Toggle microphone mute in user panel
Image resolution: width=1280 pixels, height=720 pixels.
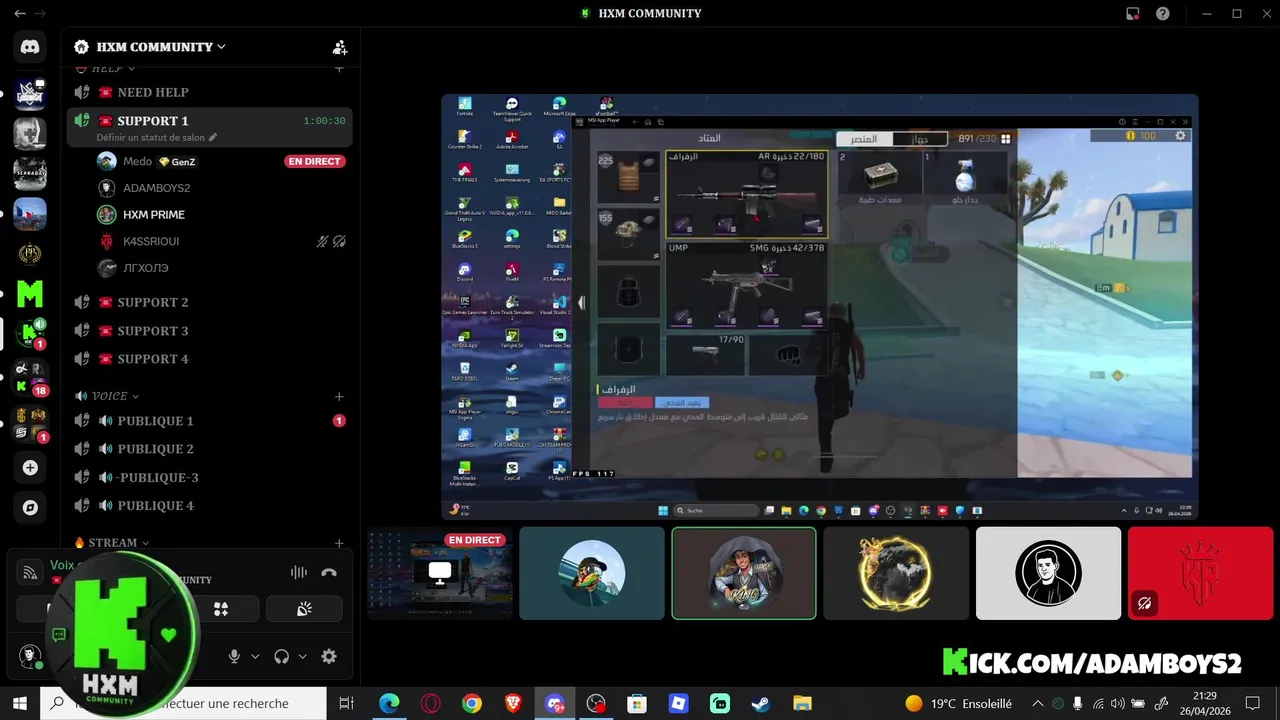234,657
